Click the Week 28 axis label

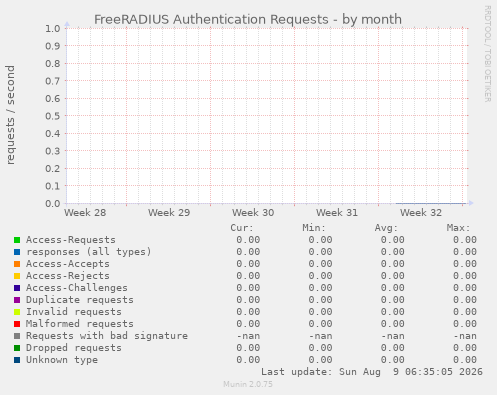pyautogui.click(x=85, y=213)
